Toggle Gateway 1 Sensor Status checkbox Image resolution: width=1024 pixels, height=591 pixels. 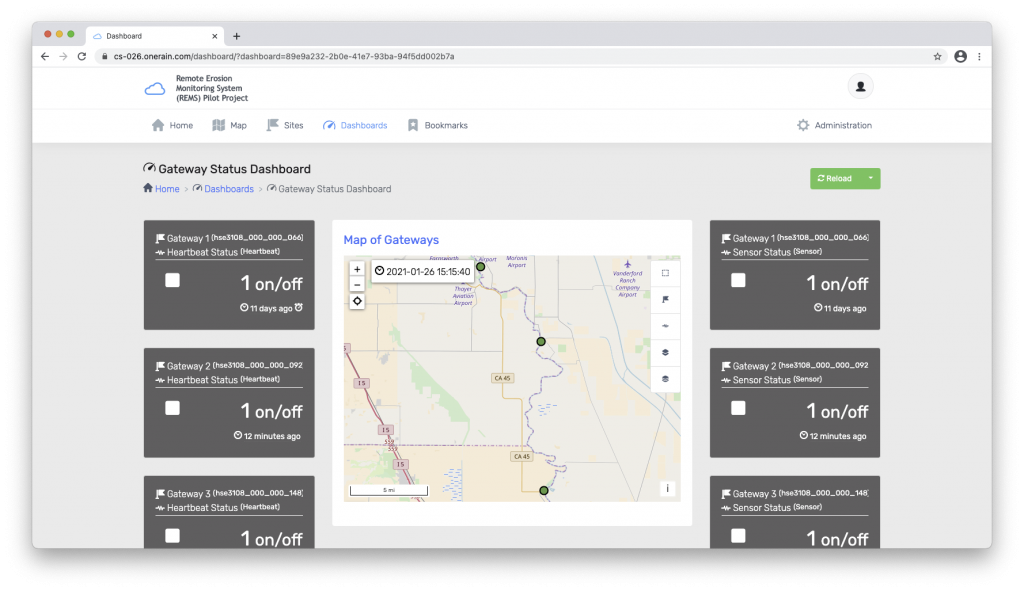tap(738, 280)
